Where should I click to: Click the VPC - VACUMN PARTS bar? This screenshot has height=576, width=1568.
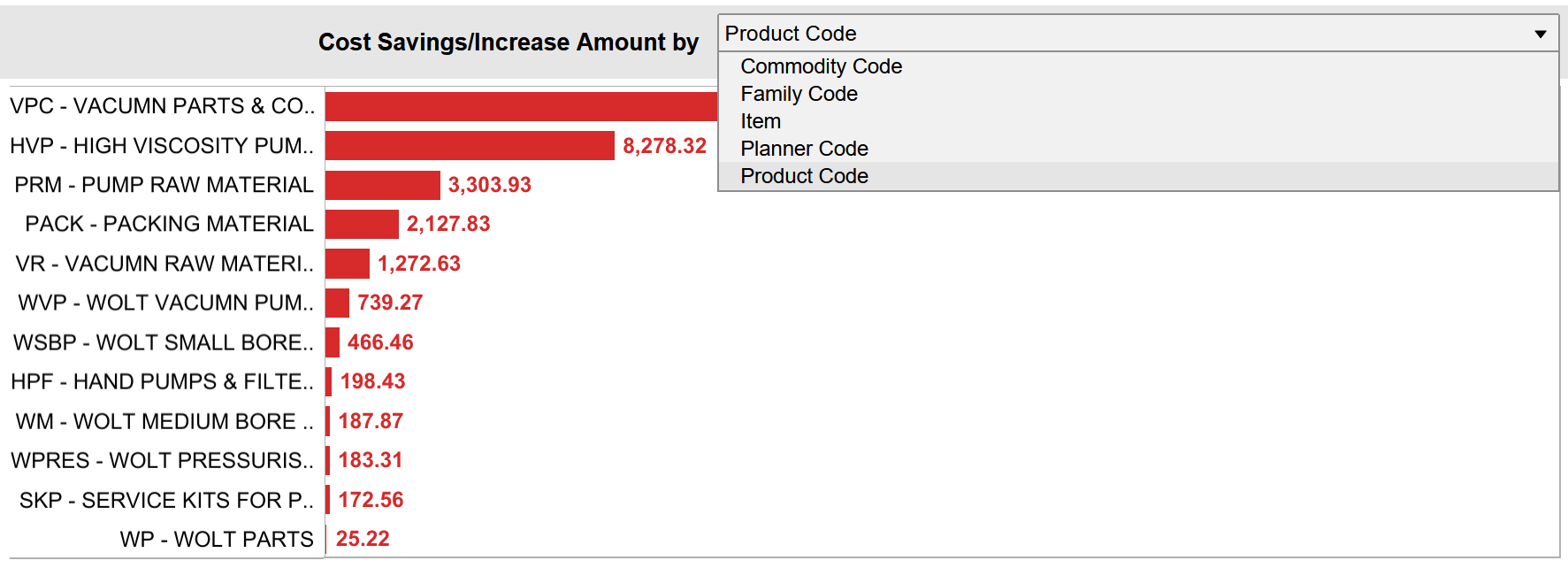tap(521, 106)
